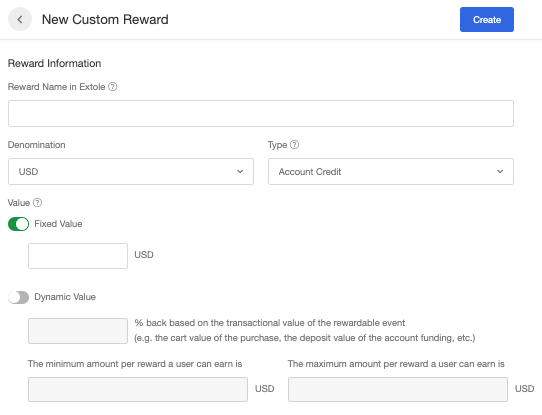Click the Reward Name in Extole label
The width and height of the screenshot is (542, 415).
point(56,87)
